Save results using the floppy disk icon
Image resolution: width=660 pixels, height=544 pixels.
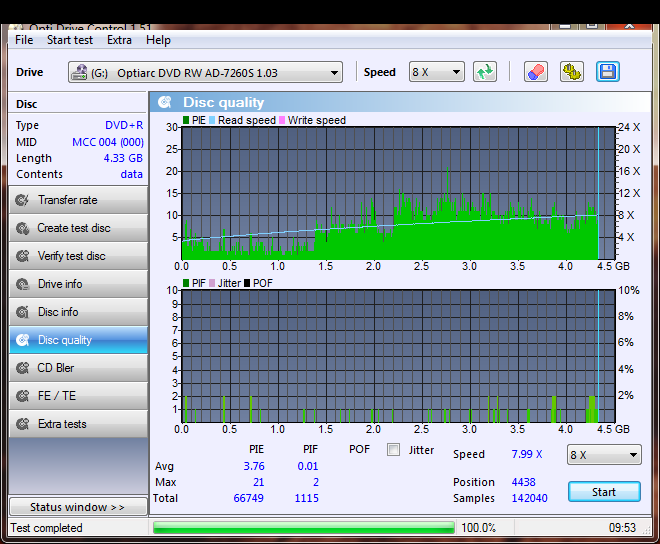click(x=607, y=72)
